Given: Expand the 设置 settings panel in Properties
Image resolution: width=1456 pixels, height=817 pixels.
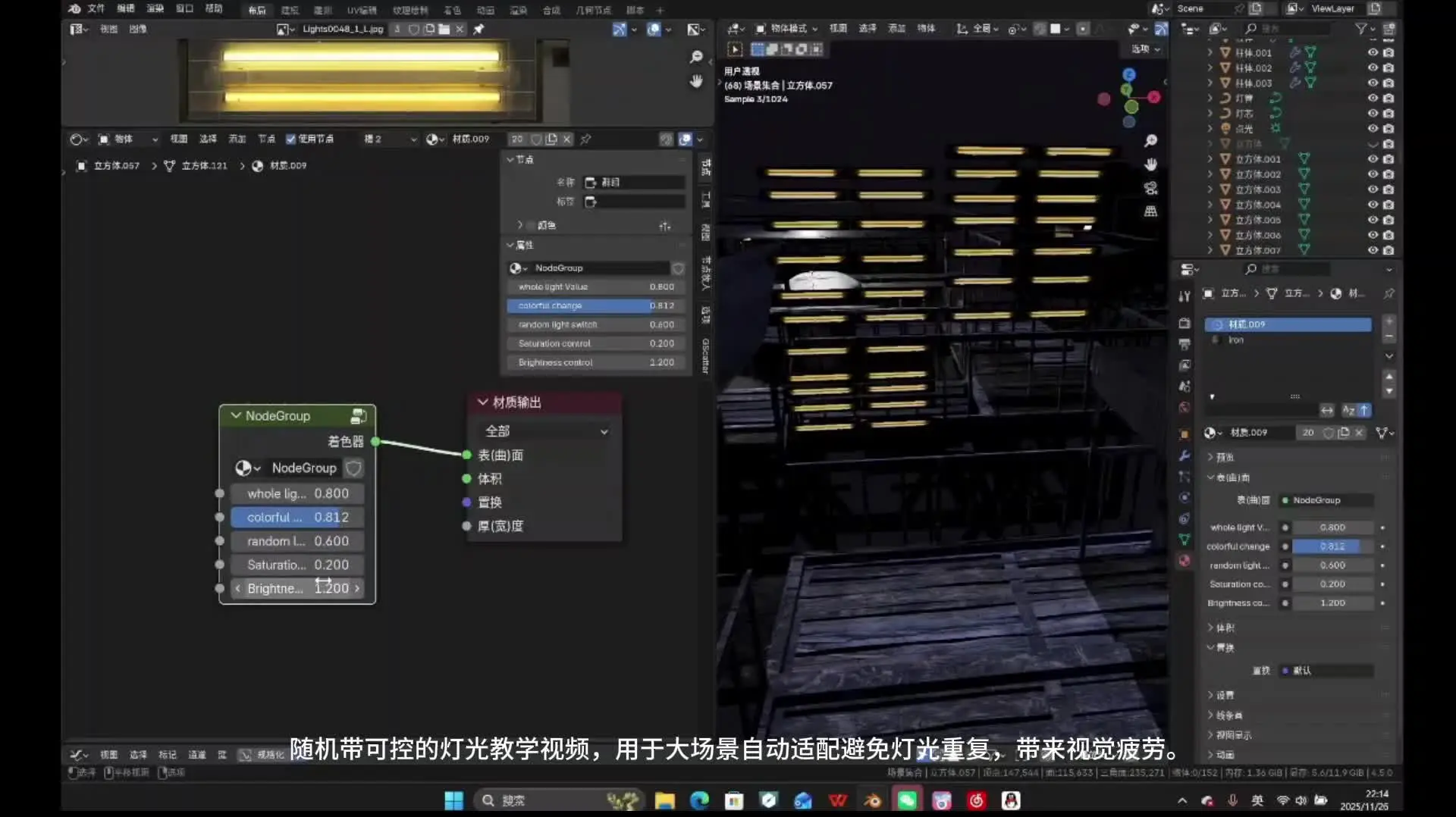Looking at the screenshot, I should click(1224, 695).
